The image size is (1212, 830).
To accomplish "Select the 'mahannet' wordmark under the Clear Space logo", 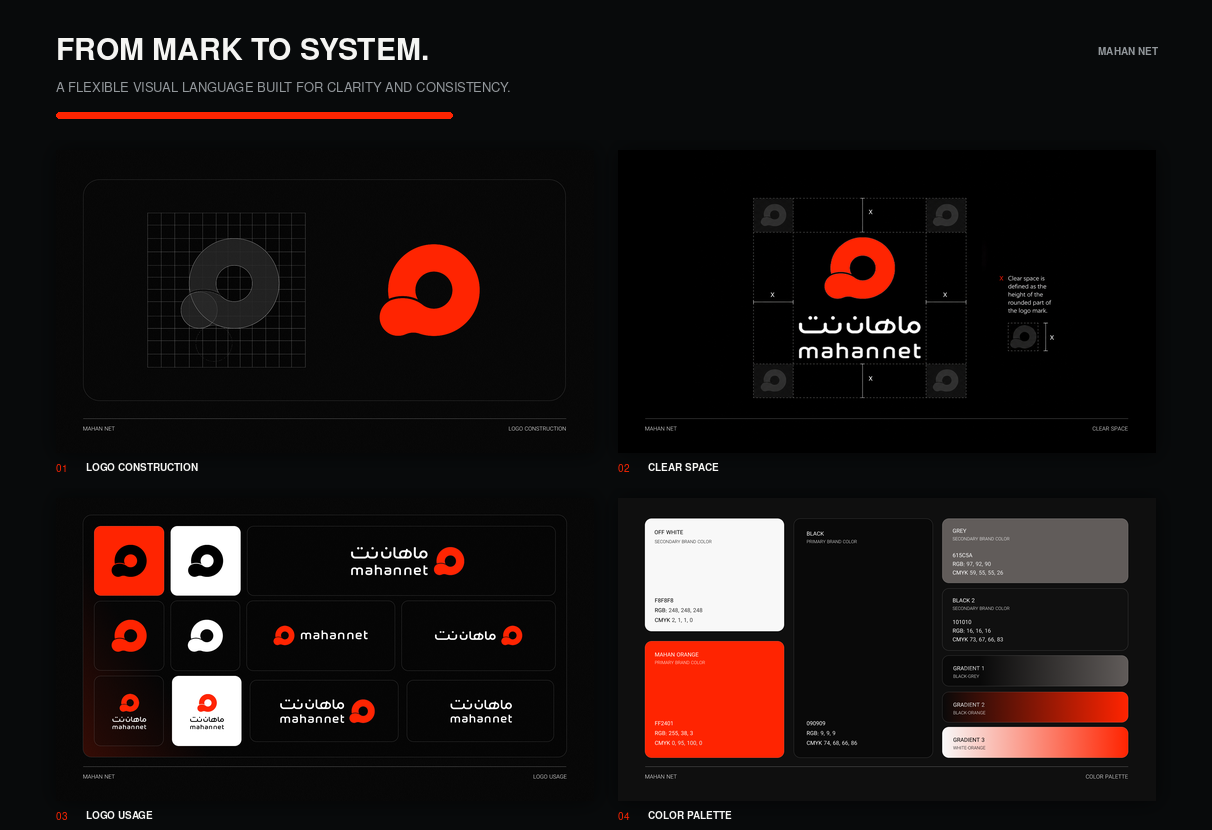I will click(x=860, y=351).
